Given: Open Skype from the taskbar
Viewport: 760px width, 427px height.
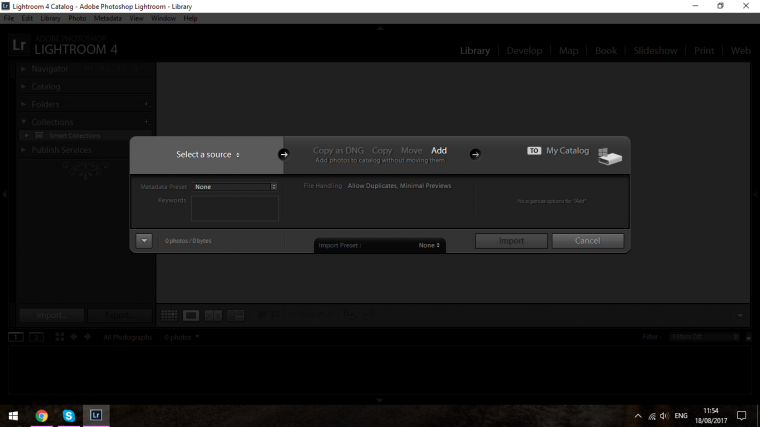Looking at the screenshot, I should click(69, 416).
